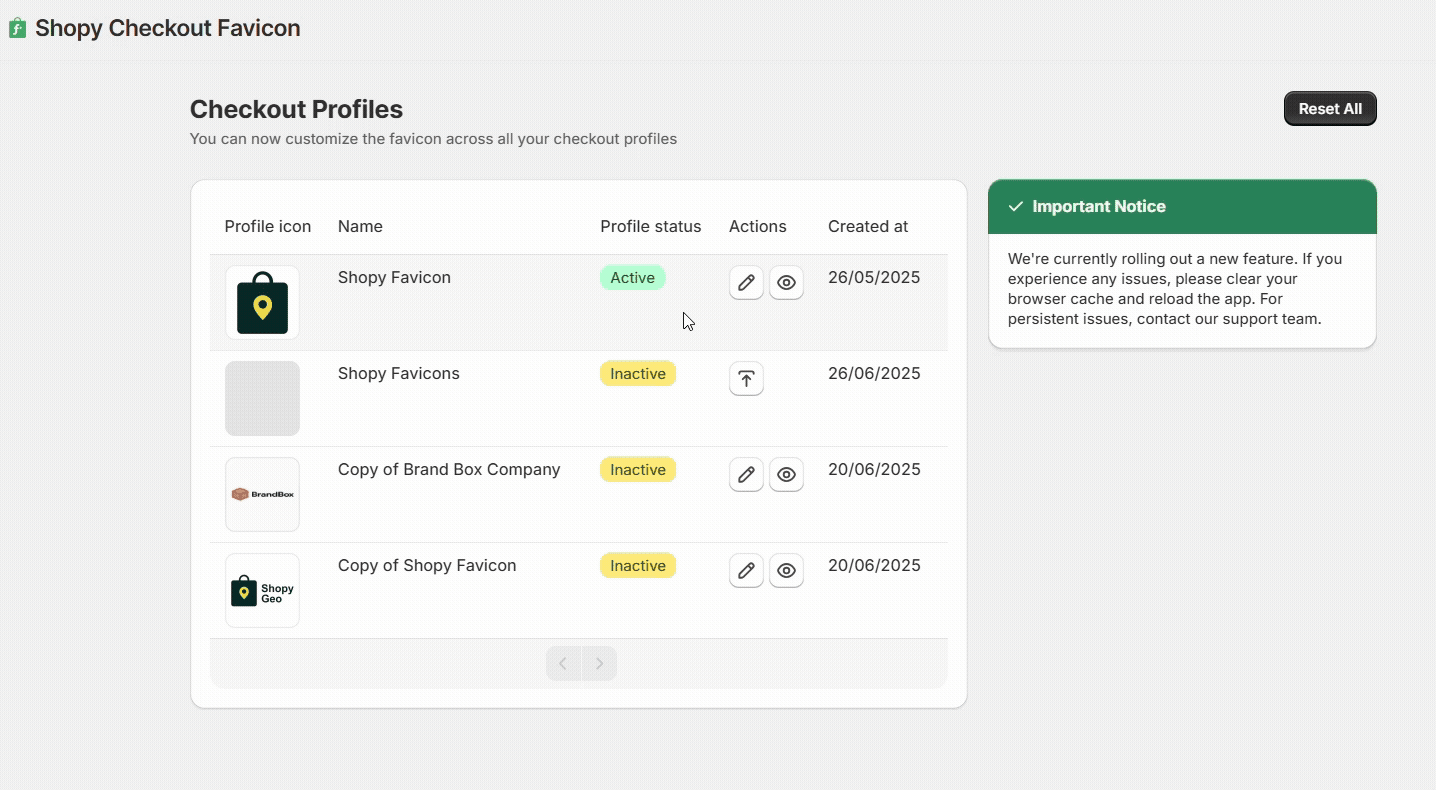Click the Created at column header
Viewport: 1436px width, 790px height.
868,226
